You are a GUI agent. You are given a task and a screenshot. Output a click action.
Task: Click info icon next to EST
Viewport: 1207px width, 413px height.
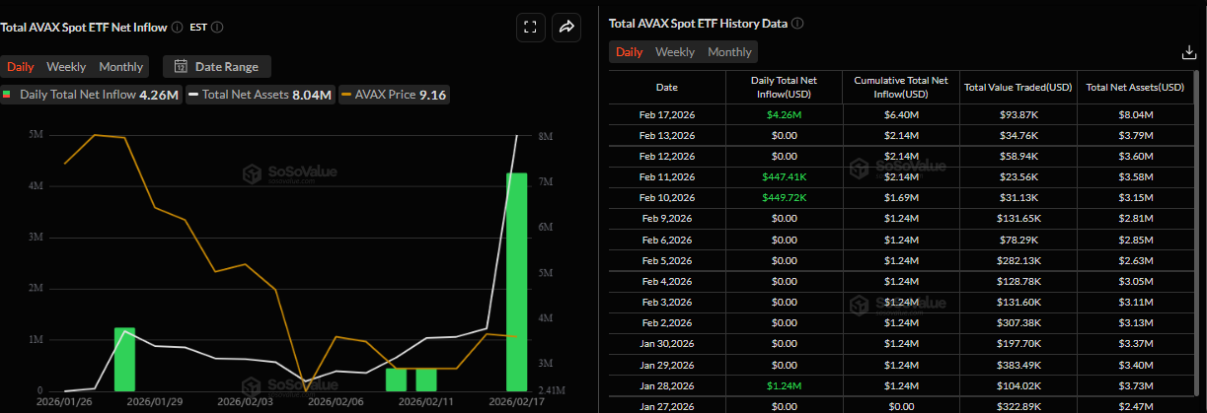(x=217, y=27)
